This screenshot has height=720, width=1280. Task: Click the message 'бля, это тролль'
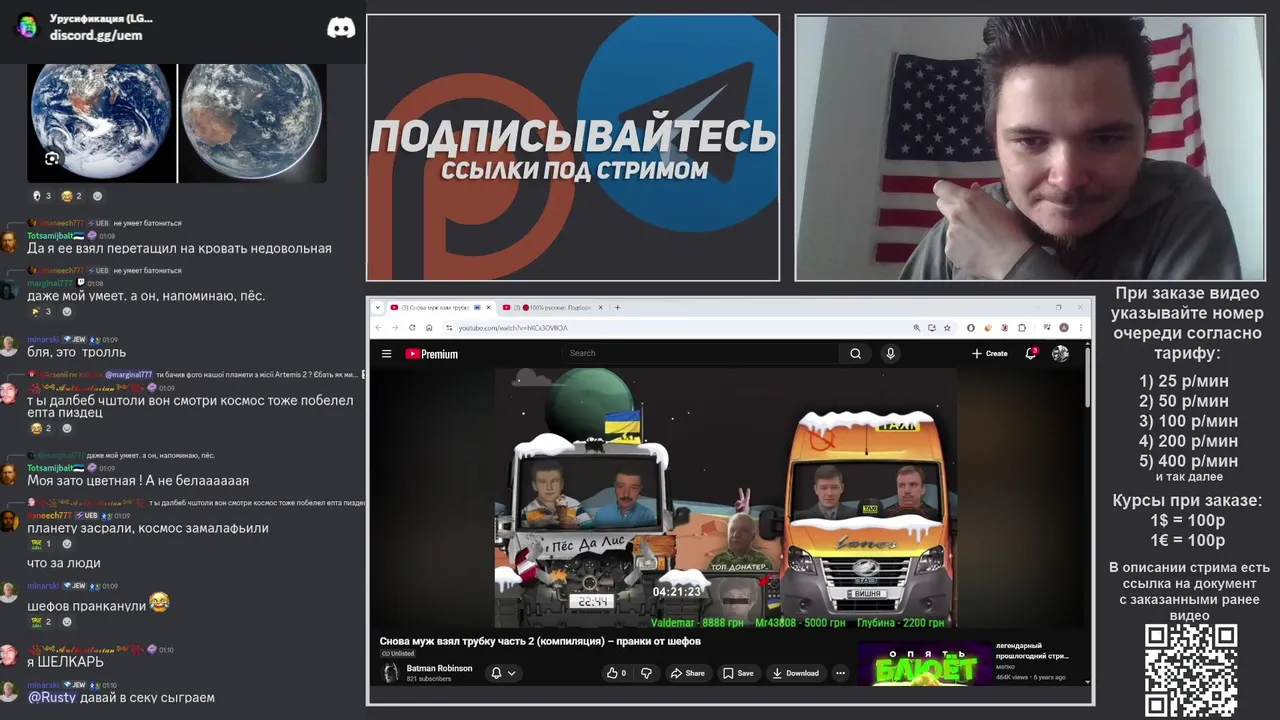click(x=76, y=352)
